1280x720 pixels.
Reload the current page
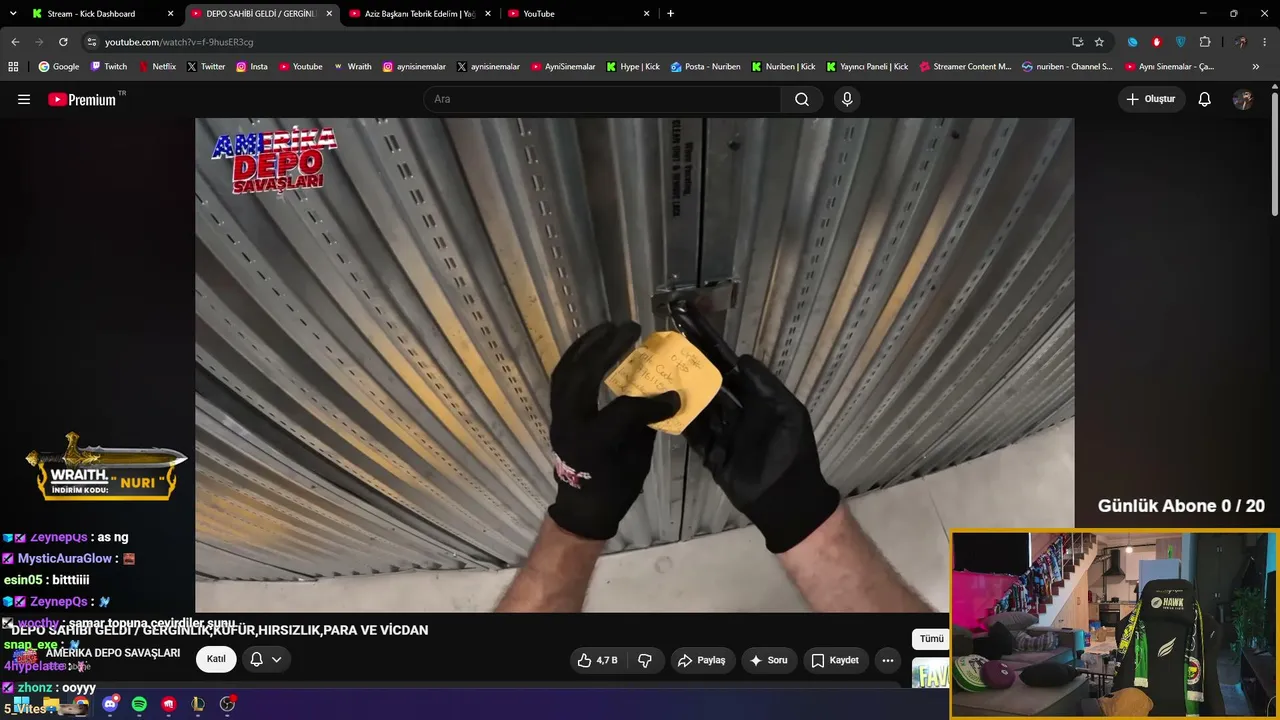pos(63,42)
